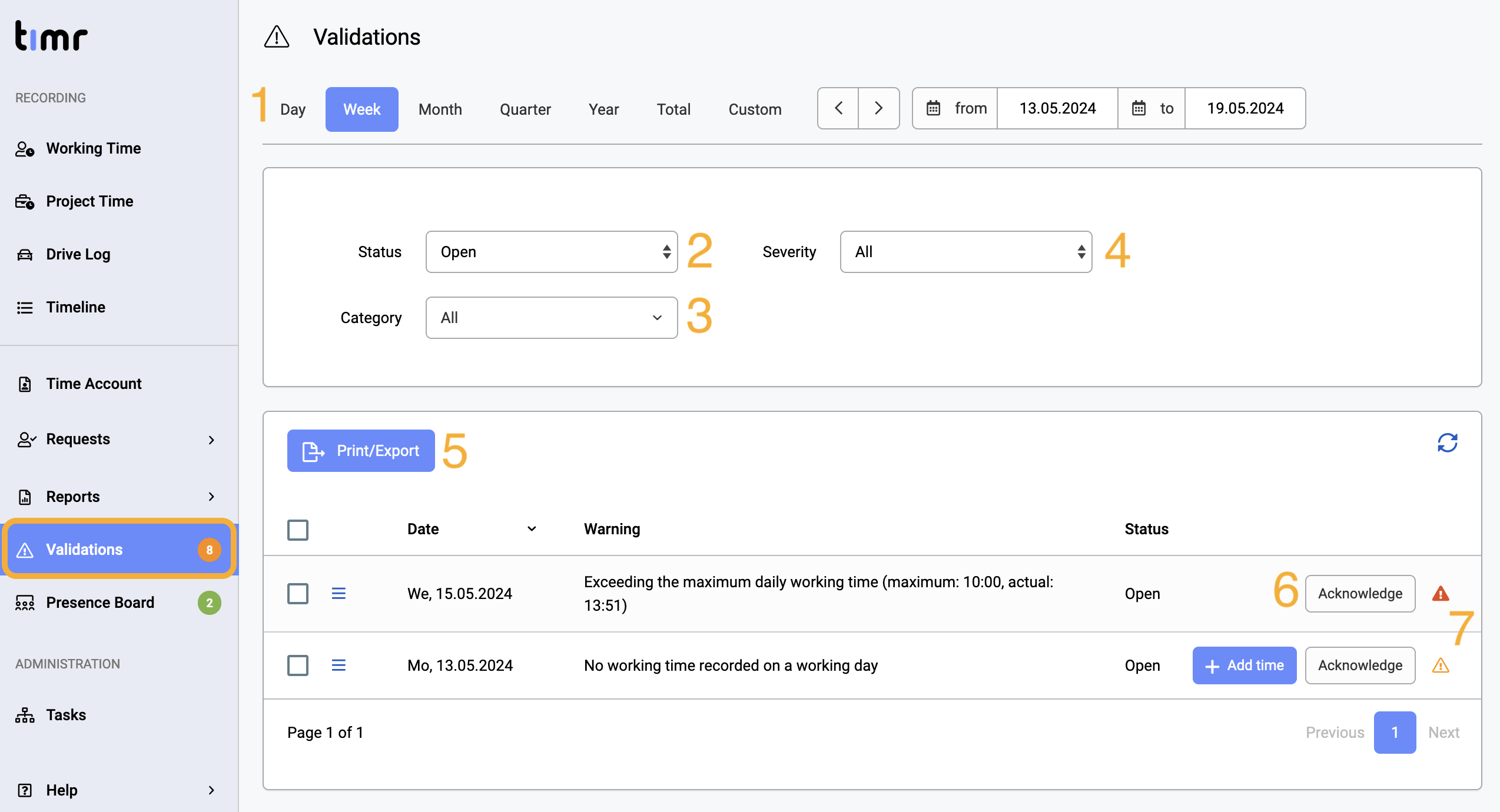Click the Print/Export button
Viewport: 1500px width, 812px height.
[x=361, y=451]
